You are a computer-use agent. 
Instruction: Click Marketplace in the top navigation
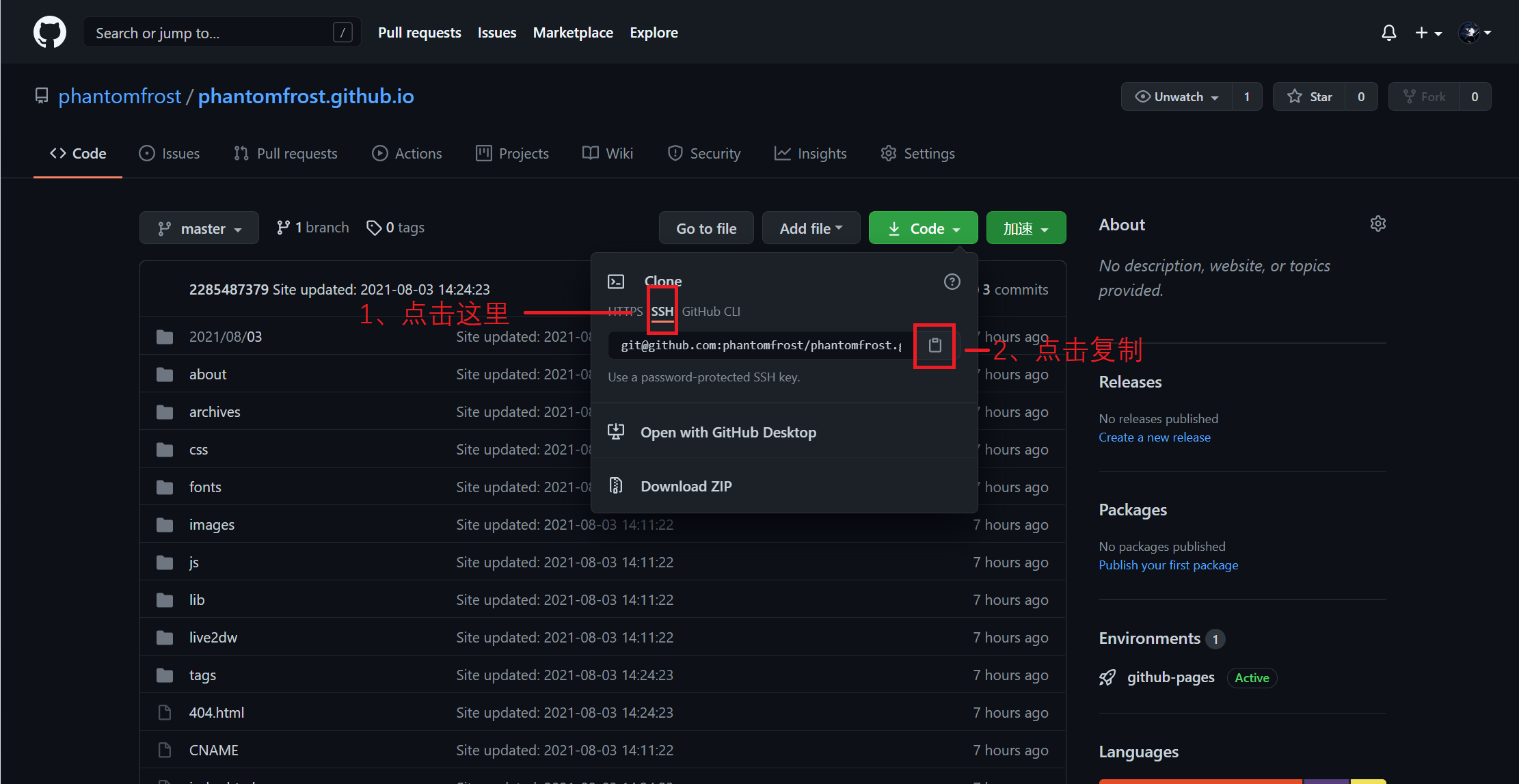573,32
